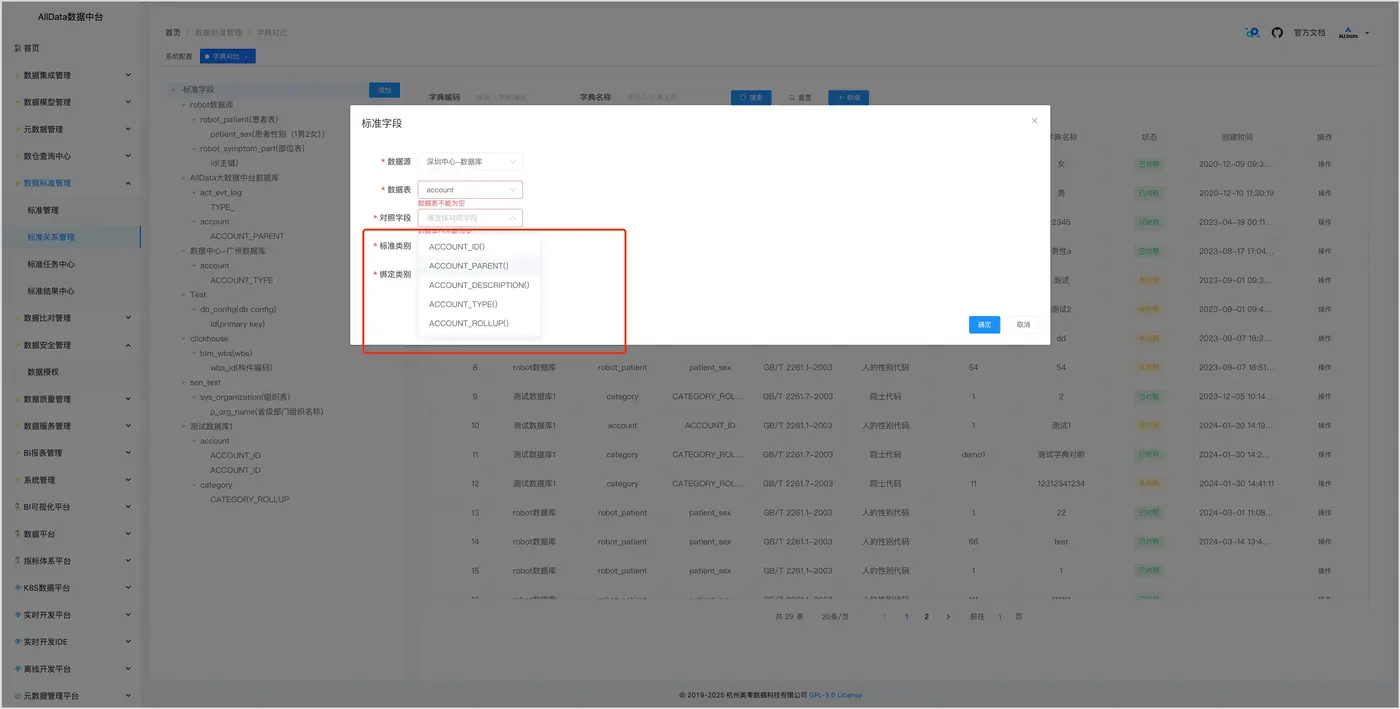Click the 重置 reset button
This screenshot has height=709, width=1400.
pyautogui.click(x=800, y=98)
